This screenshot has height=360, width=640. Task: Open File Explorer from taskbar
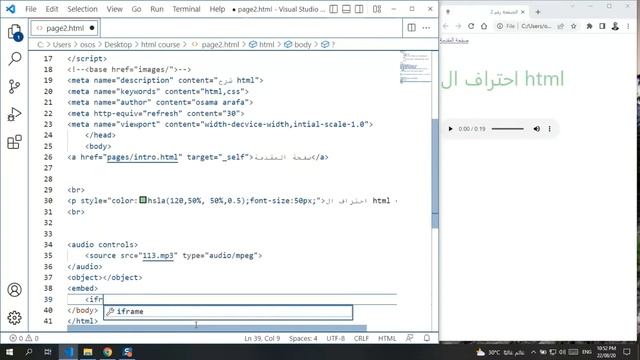88,352
